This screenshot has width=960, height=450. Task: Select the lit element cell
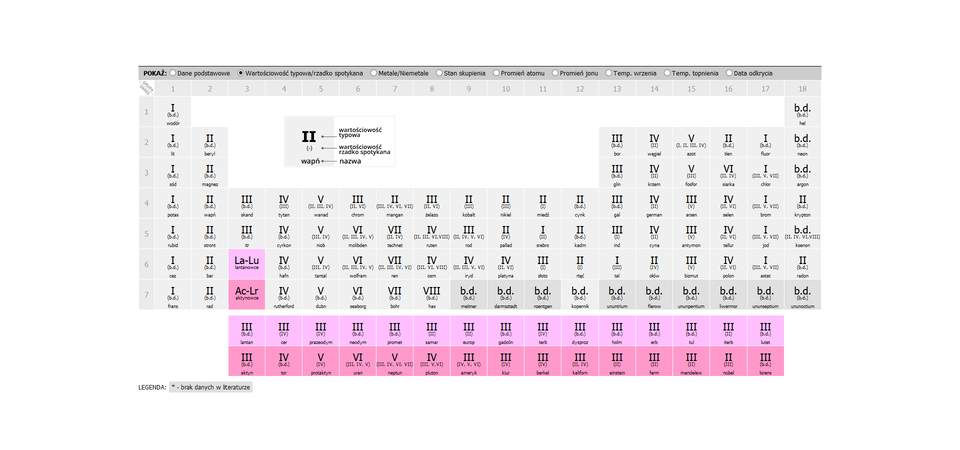tap(173, 142)
